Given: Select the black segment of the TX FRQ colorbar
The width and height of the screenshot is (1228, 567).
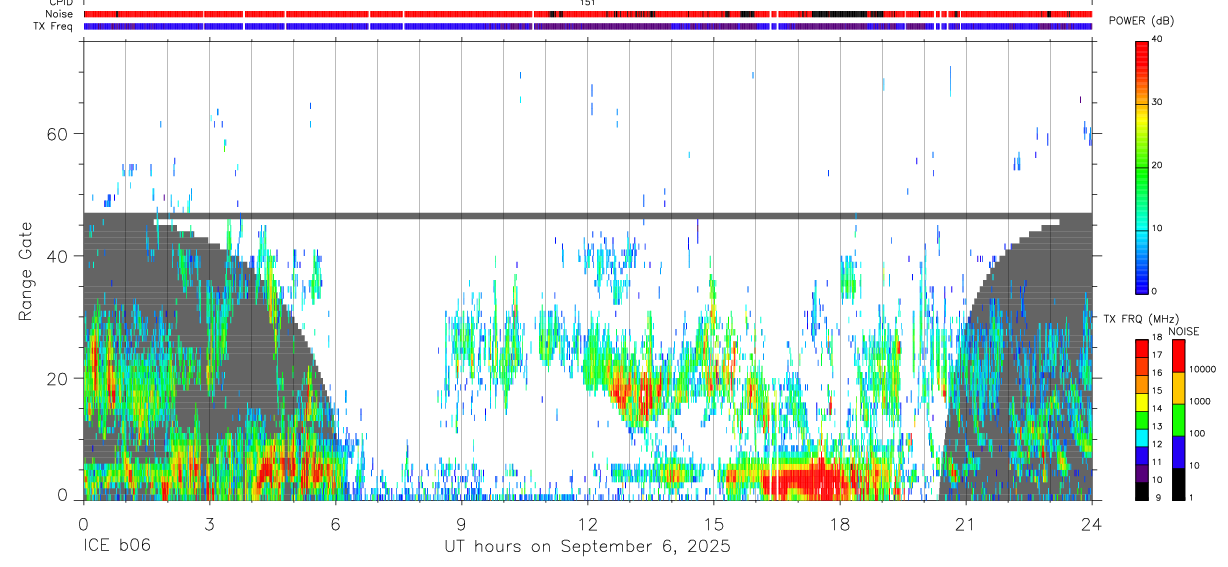Looking at the screenshot, I should click(x=1141, y=490).
